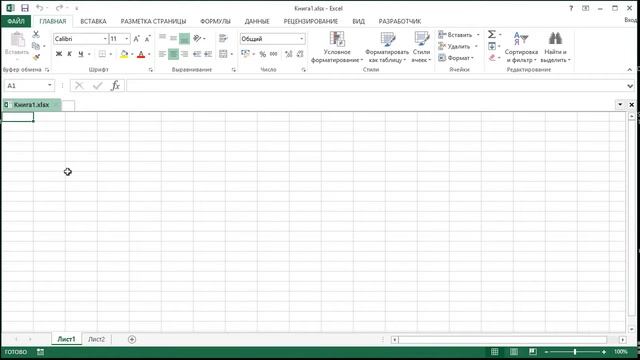This screenshot has height=360, width=640.
Task: Click the Save icon in quick access toolbar
Action: tap(24, 8)
